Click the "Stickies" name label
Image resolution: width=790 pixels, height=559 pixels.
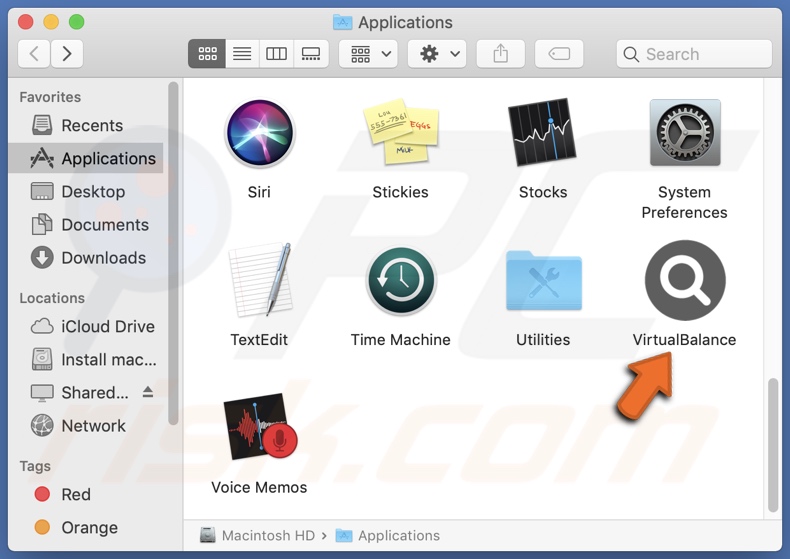click(x=401, y=192)
